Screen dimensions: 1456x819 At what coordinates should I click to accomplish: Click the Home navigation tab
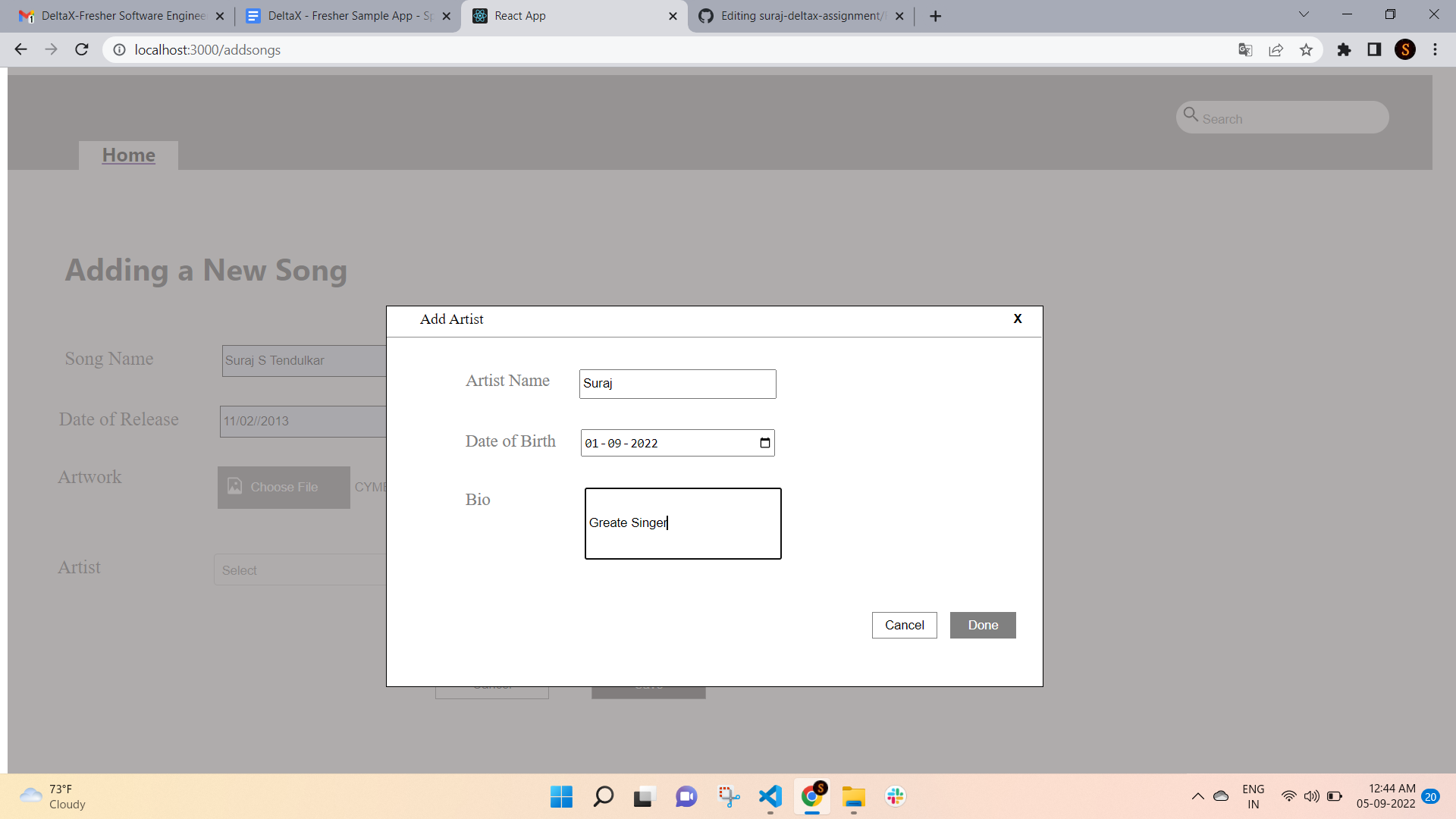click(128, 155)
